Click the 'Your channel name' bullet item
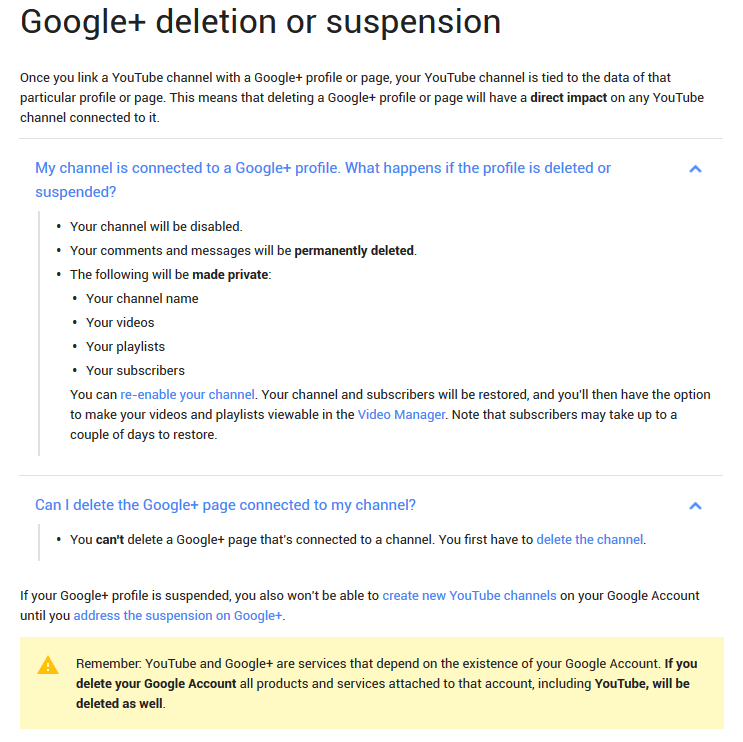The width and height of the screenshot is (743, 742). [142, 298]
